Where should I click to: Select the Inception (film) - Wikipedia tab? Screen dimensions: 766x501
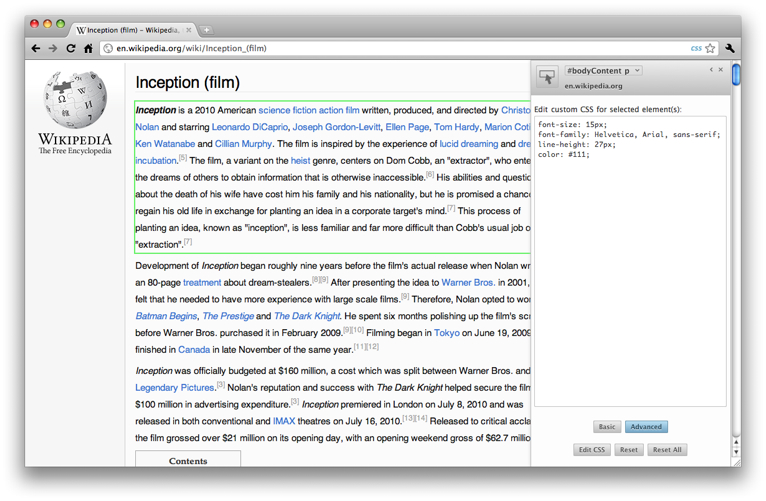click(x=132, y=30)
